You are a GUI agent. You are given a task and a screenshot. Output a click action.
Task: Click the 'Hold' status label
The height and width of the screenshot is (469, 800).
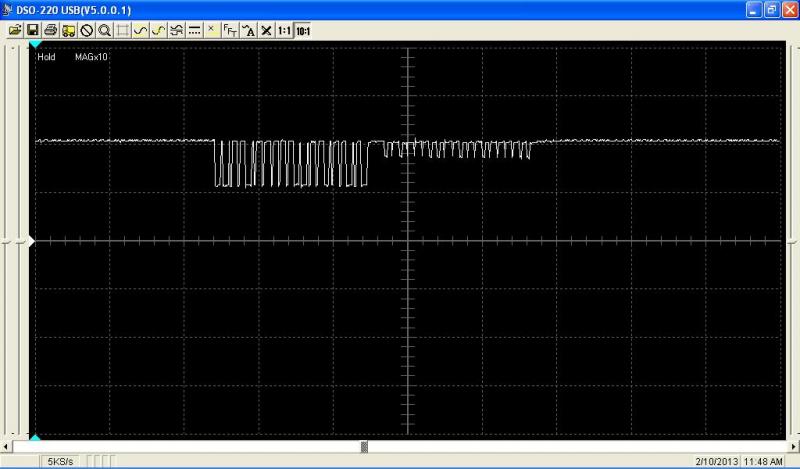[46, 57]
